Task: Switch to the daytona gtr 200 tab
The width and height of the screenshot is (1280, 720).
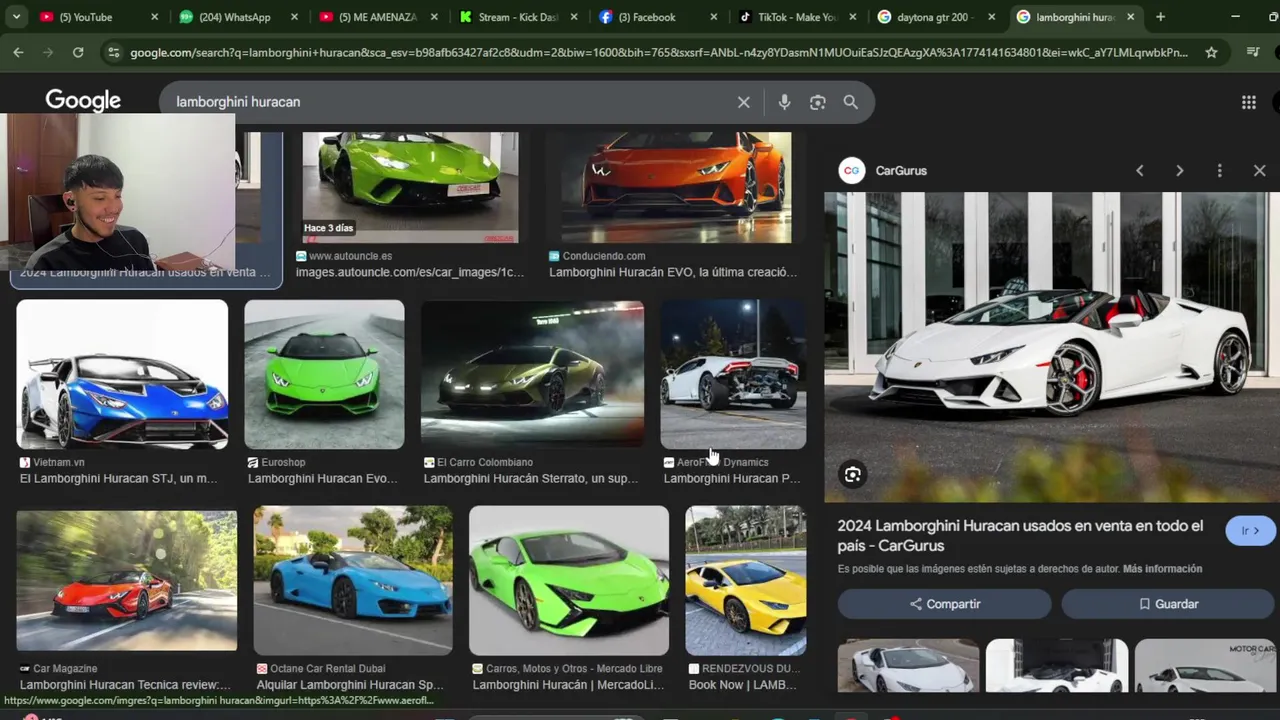Action: [934, 17]
